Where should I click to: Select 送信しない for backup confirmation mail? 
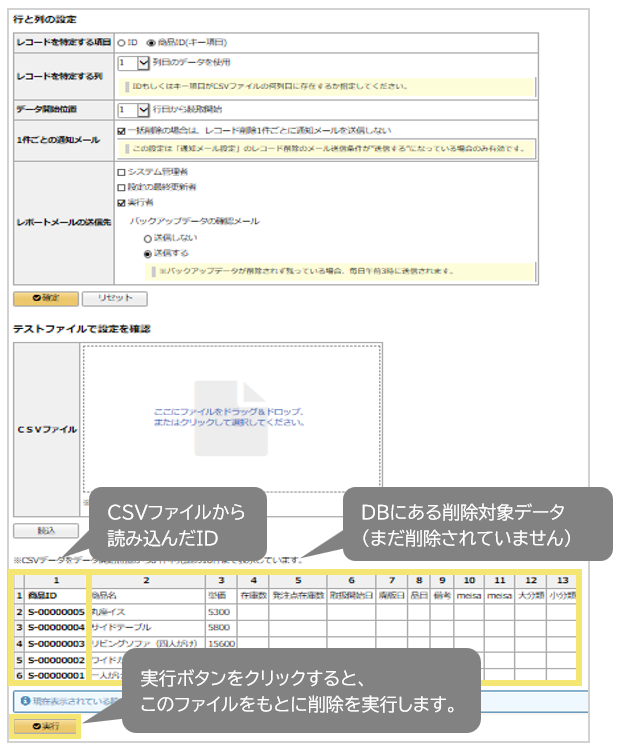point(148,239)
